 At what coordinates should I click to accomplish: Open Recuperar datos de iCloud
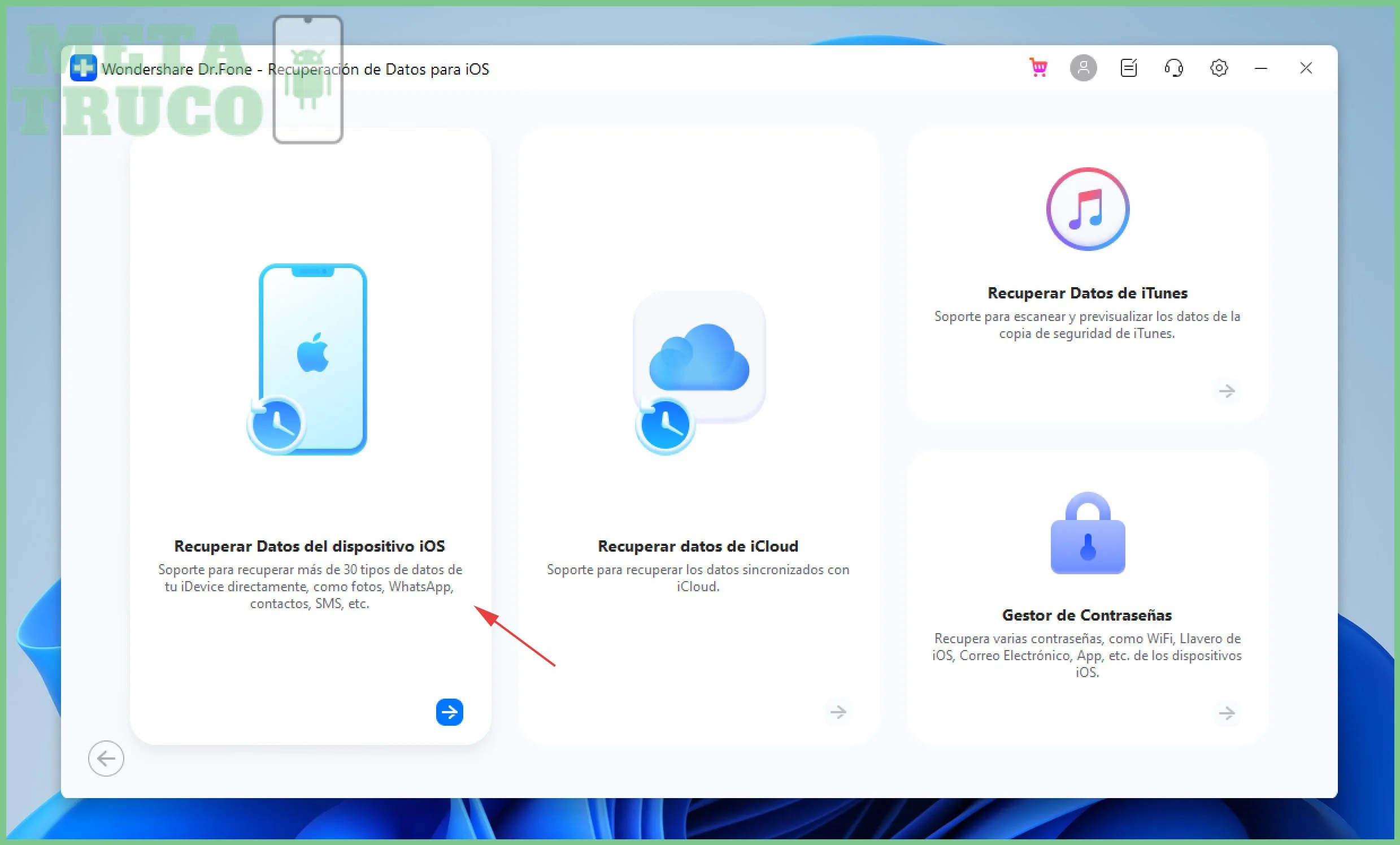coord(698,546)
